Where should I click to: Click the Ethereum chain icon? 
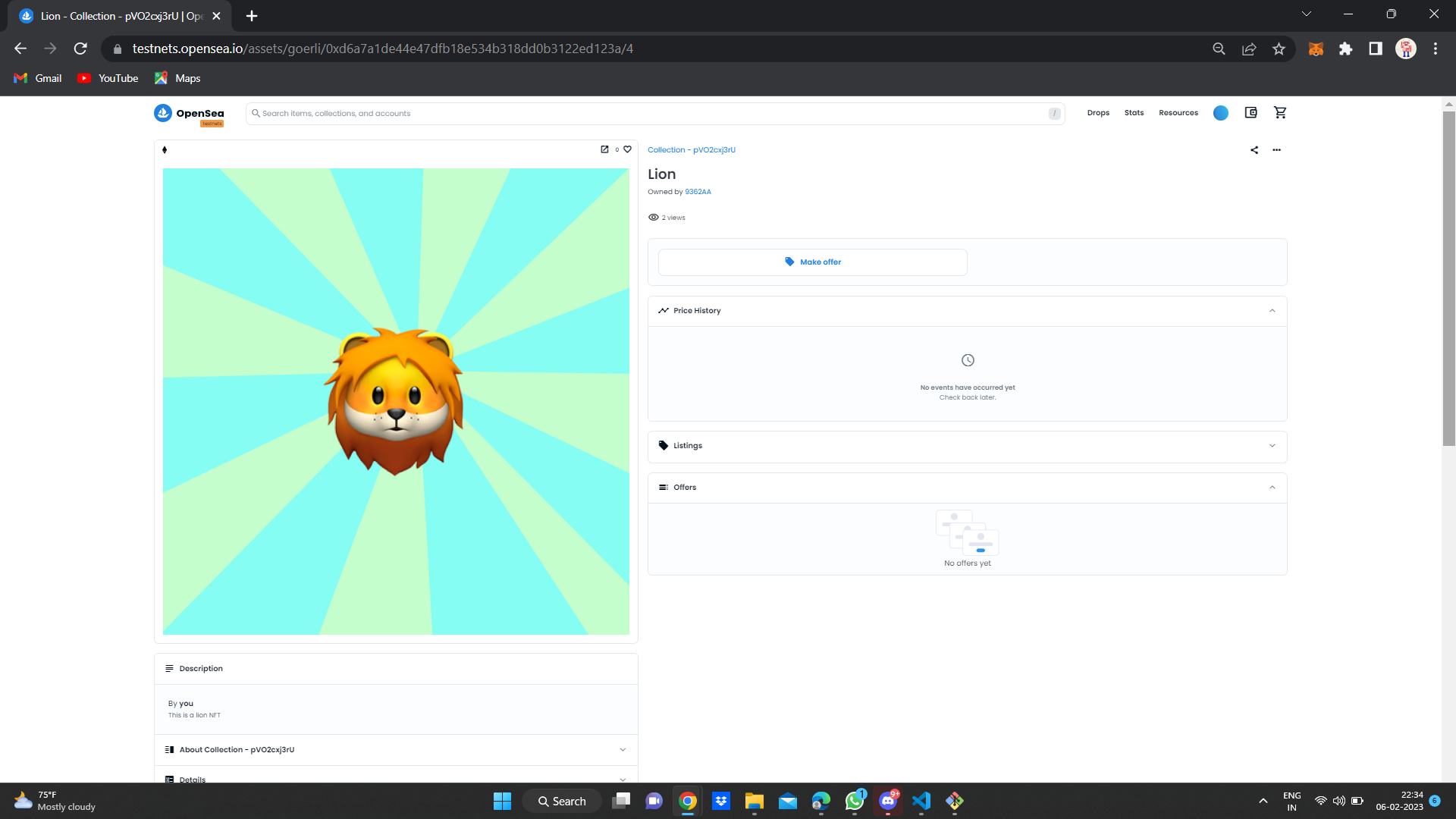[165, 150]
